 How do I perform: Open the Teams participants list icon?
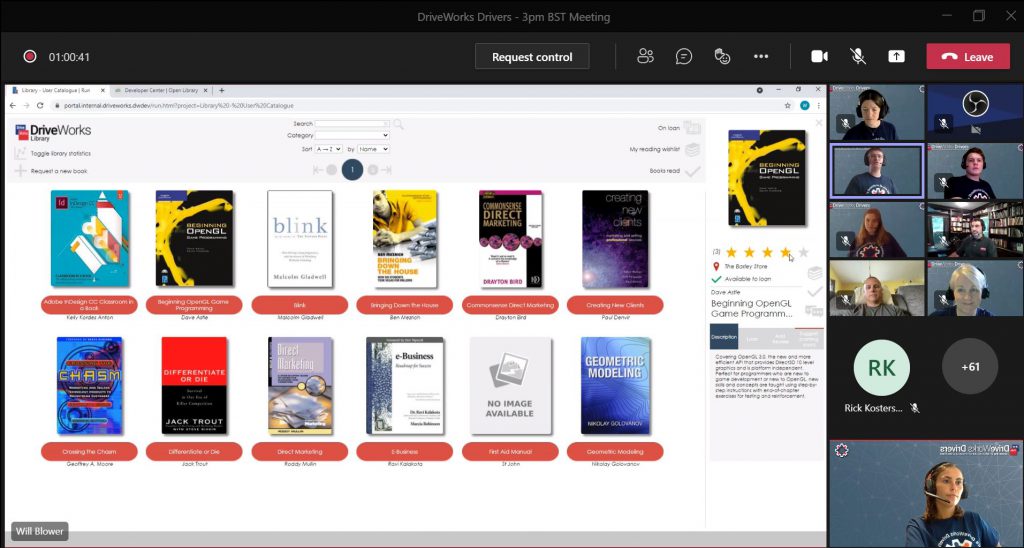[x=645, y=57]
